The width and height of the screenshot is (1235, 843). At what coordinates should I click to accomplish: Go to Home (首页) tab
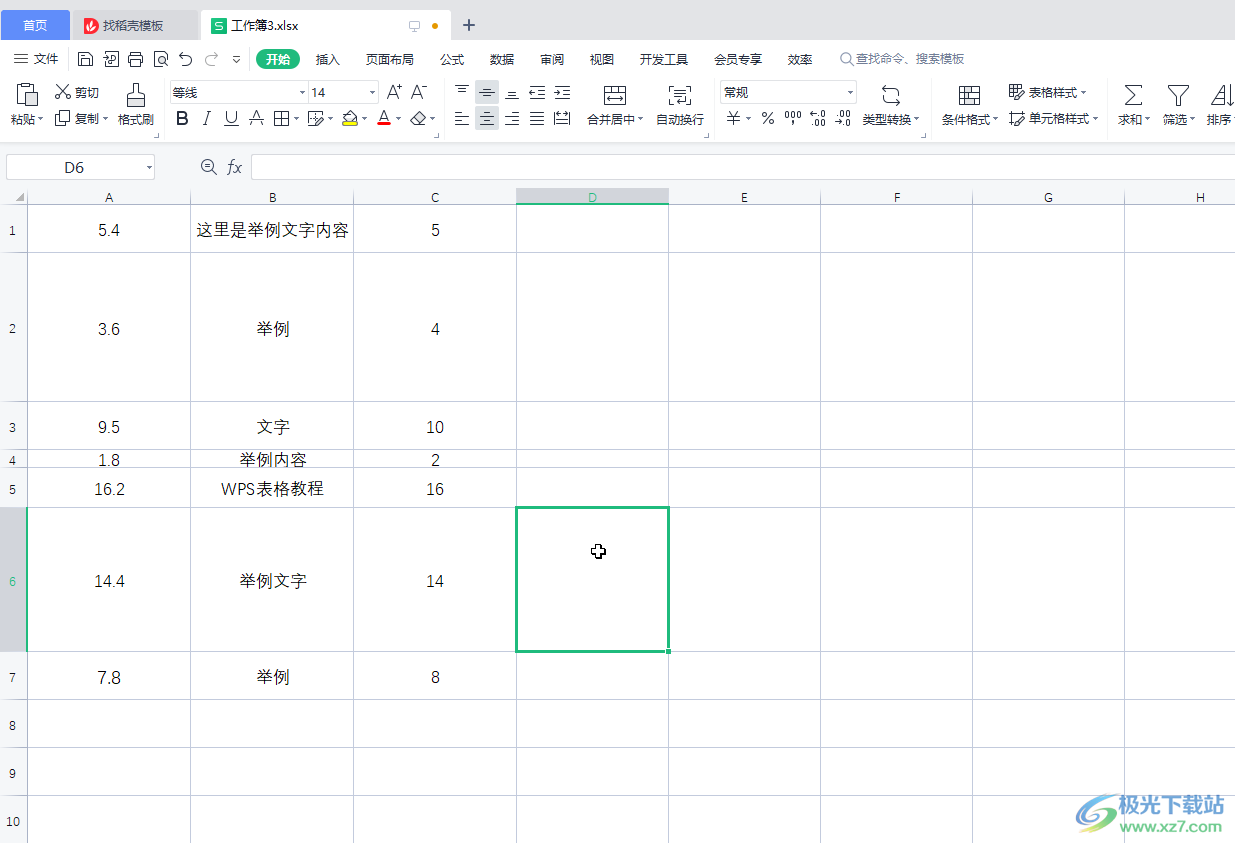tap(35, 25)
